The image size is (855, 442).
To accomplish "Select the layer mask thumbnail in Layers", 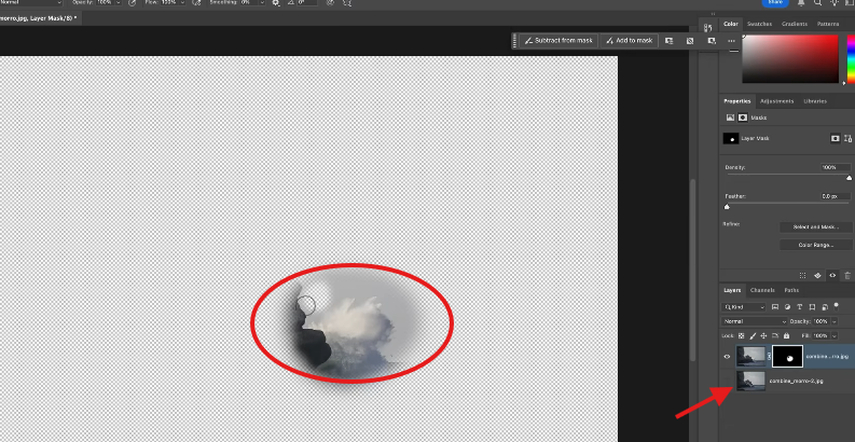I will 787,356.
